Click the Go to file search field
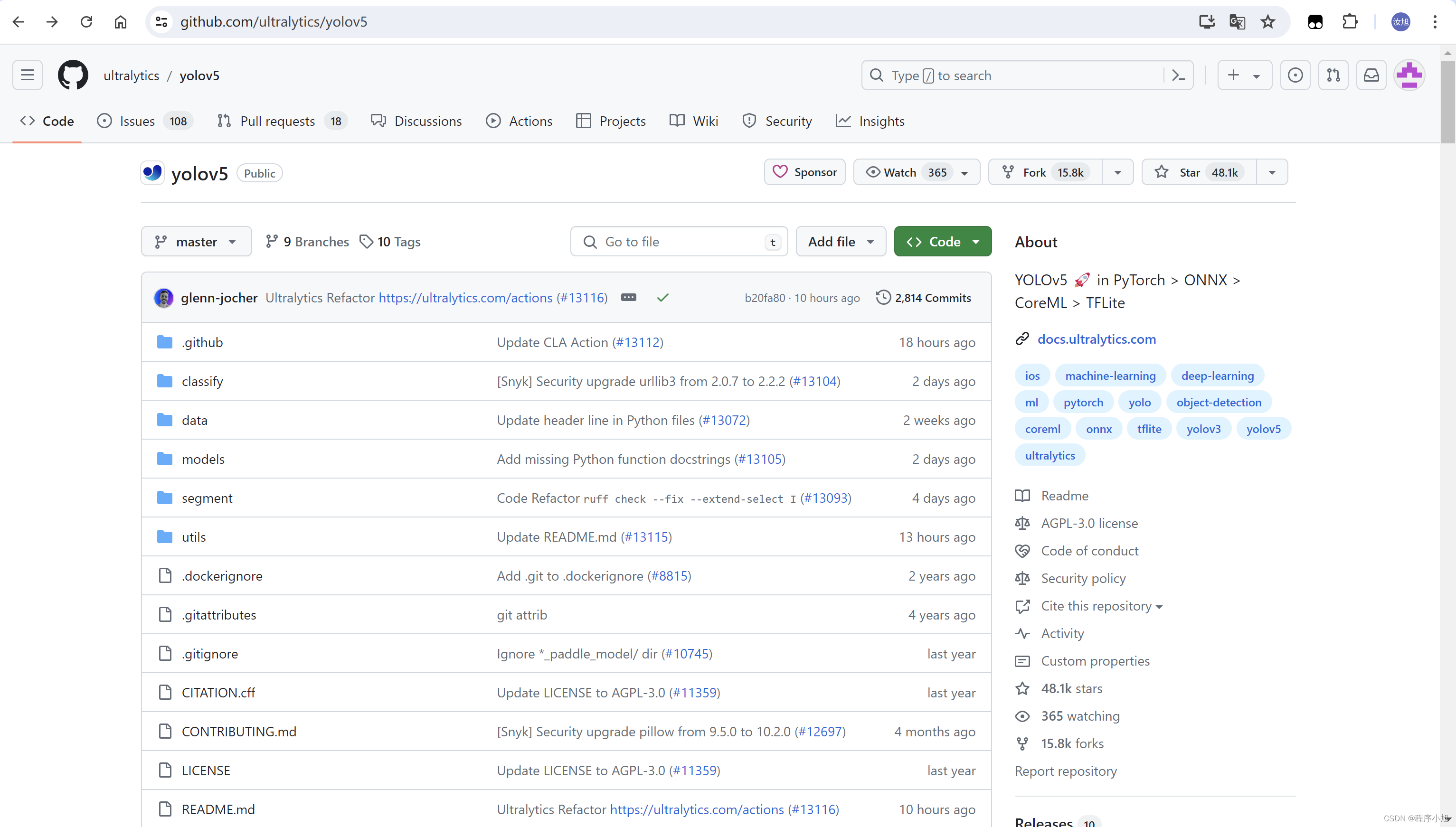1456x827 pixels. [678, 241]
